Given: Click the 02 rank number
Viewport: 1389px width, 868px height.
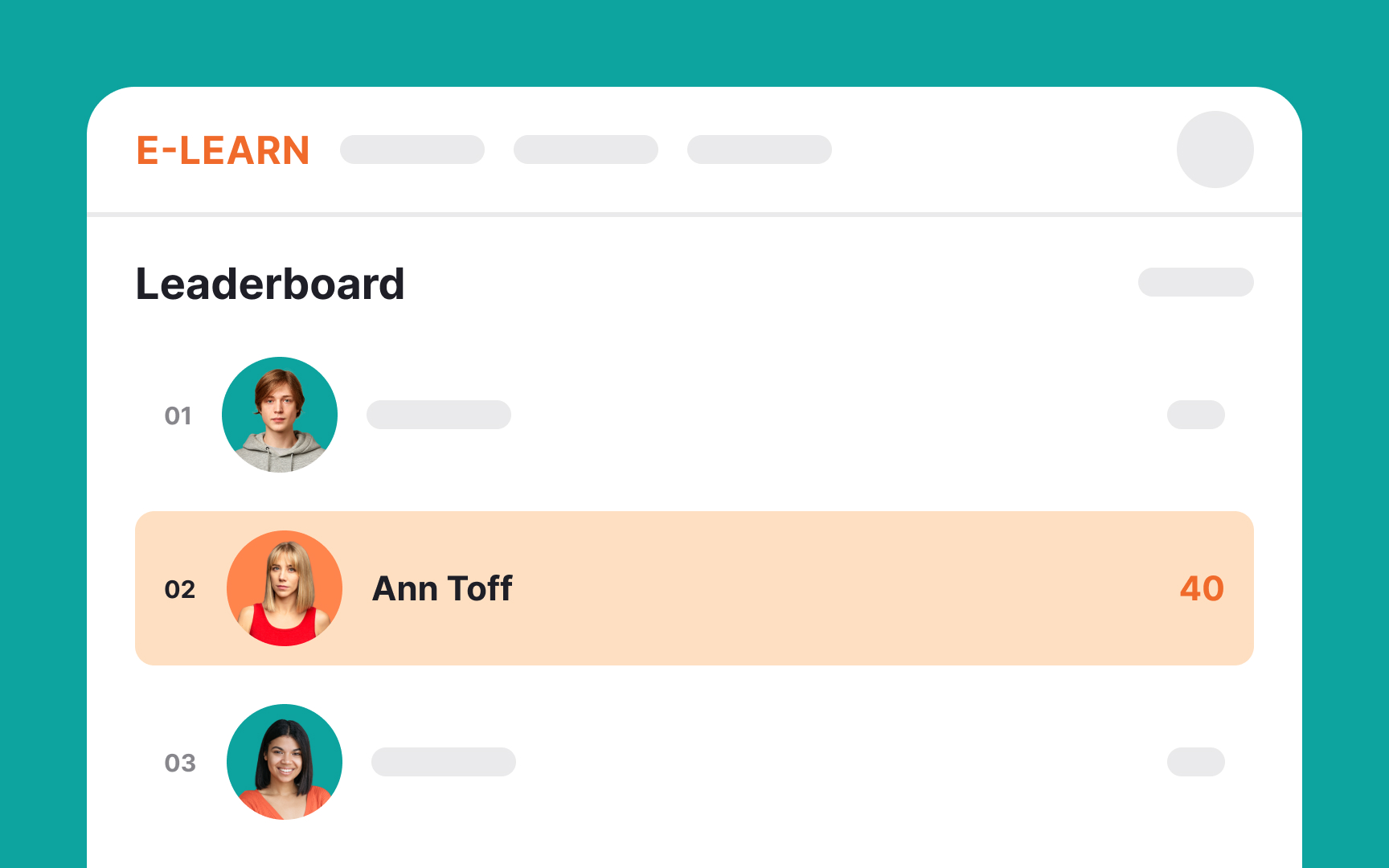Looking at the screenshot, I should click(x=180, y=589).
